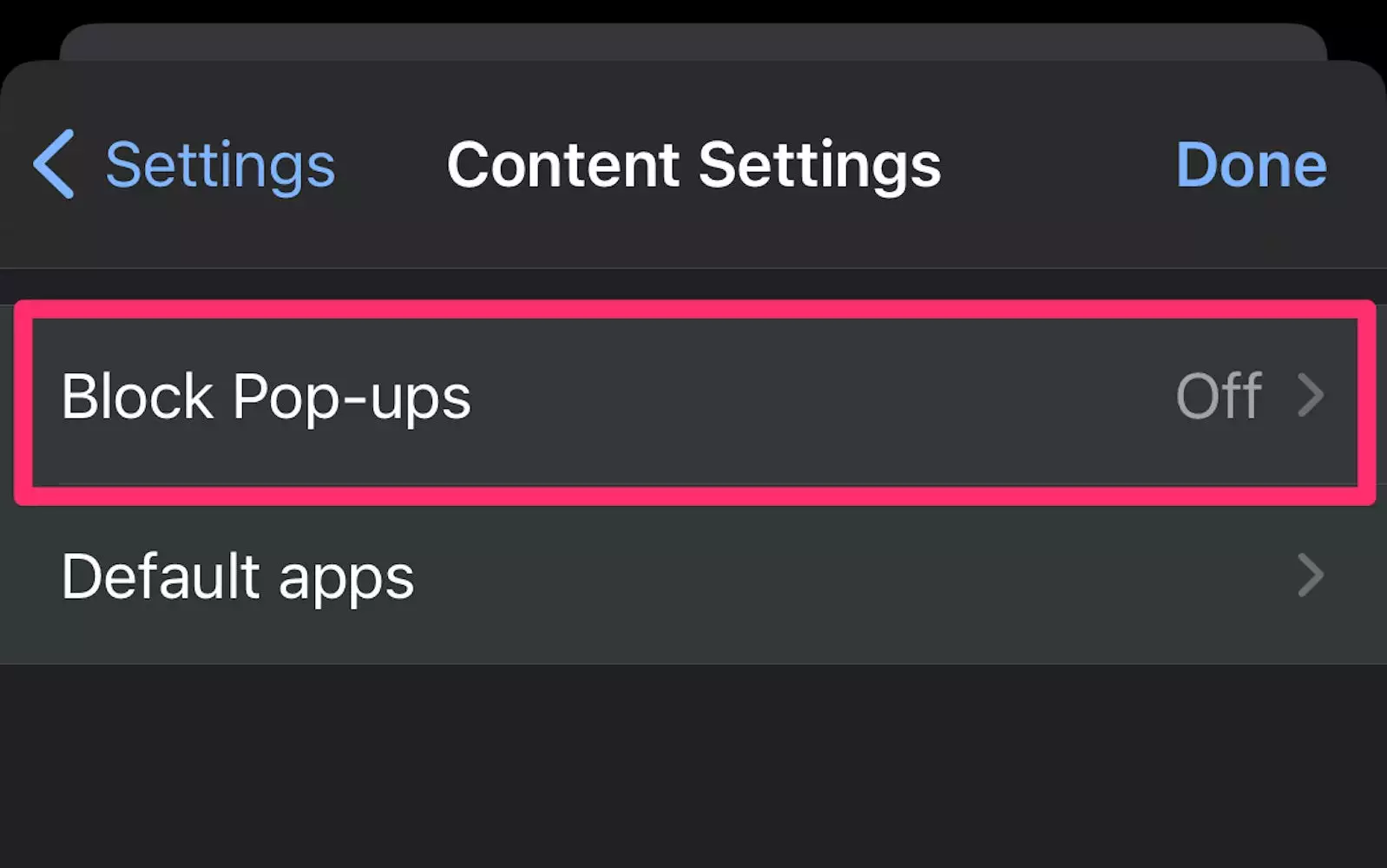Click header space between Content Settings and Done
The image size is (1387, 868).
click(x=1059, y=165)
